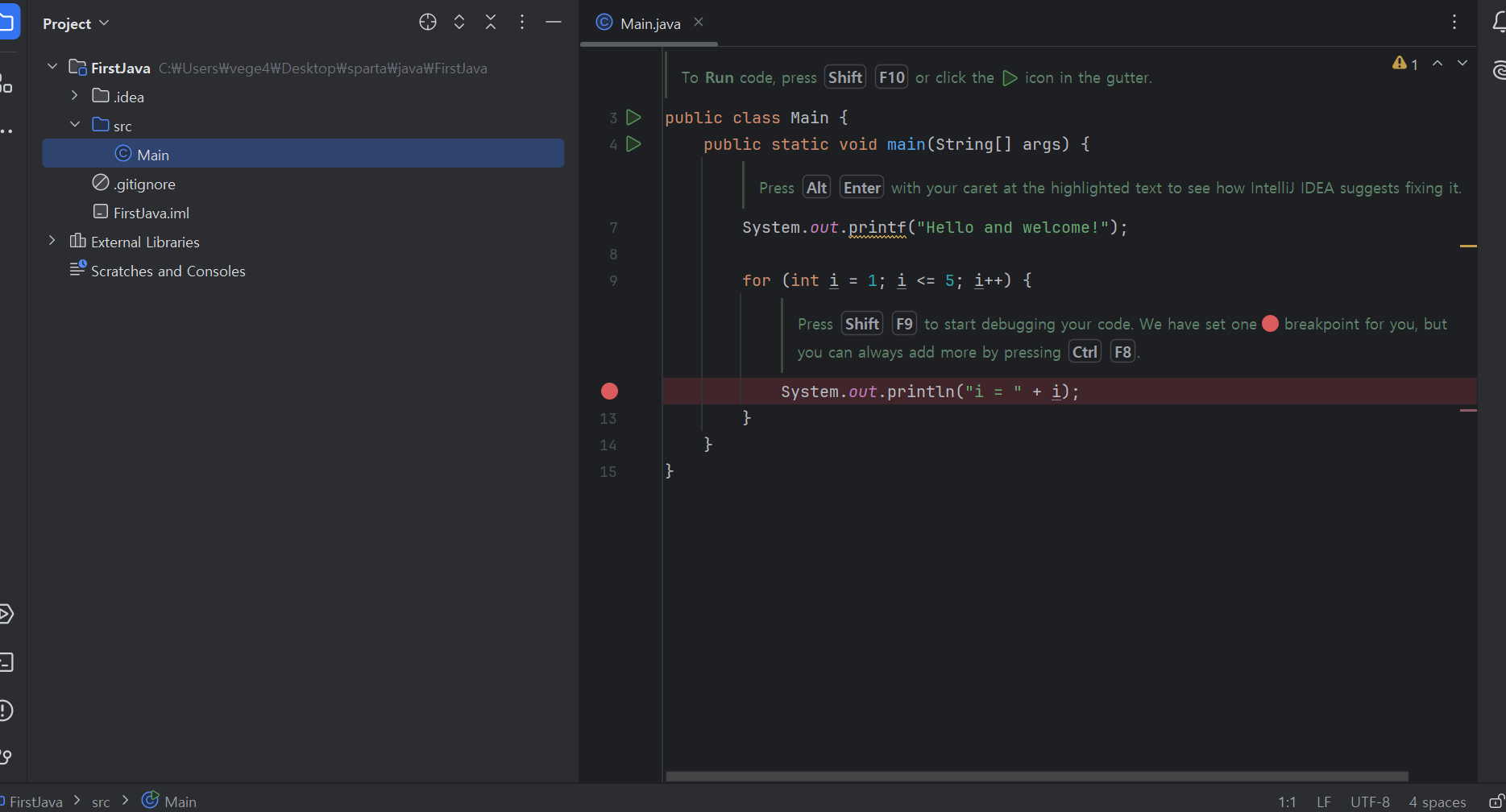The image size is (1506, 812).
Task: Open the AI Assistant spiral icon
Action: 1499,70
